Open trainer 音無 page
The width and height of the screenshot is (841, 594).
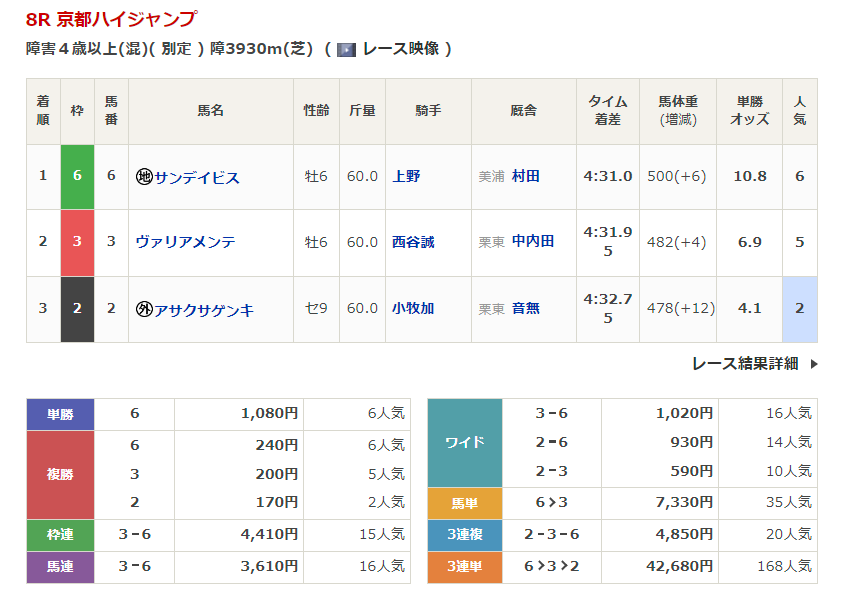pyautogui.click(x=525, y=308)
